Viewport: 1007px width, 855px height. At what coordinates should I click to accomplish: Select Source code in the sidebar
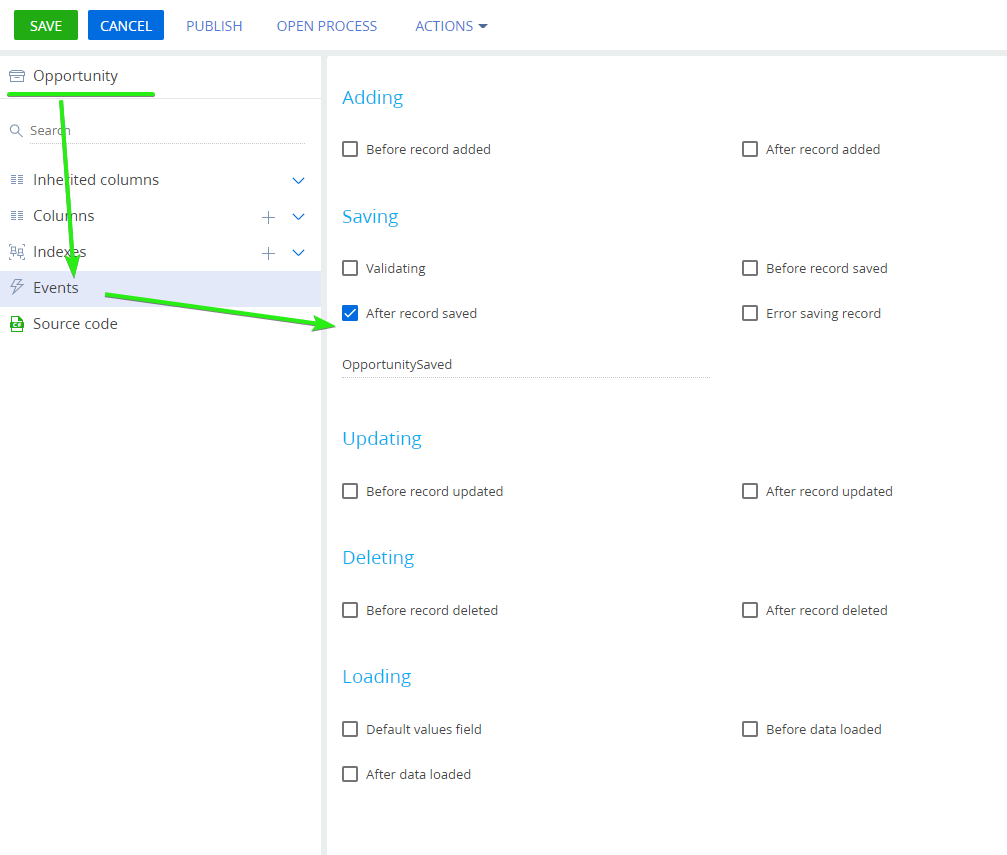pos(75,324)
